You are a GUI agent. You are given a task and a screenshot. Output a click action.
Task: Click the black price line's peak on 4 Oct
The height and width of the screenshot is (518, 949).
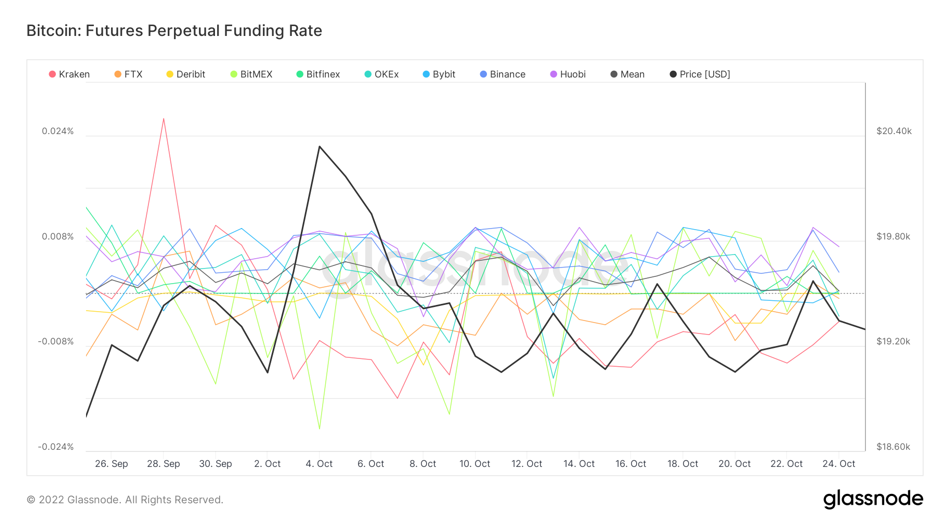point(319,146)
